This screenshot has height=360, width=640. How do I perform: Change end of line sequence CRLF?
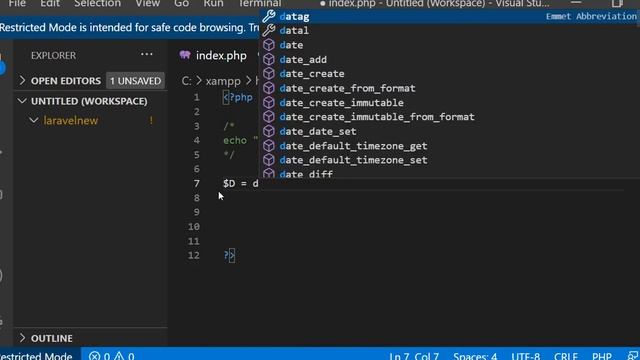pos(566,356)
